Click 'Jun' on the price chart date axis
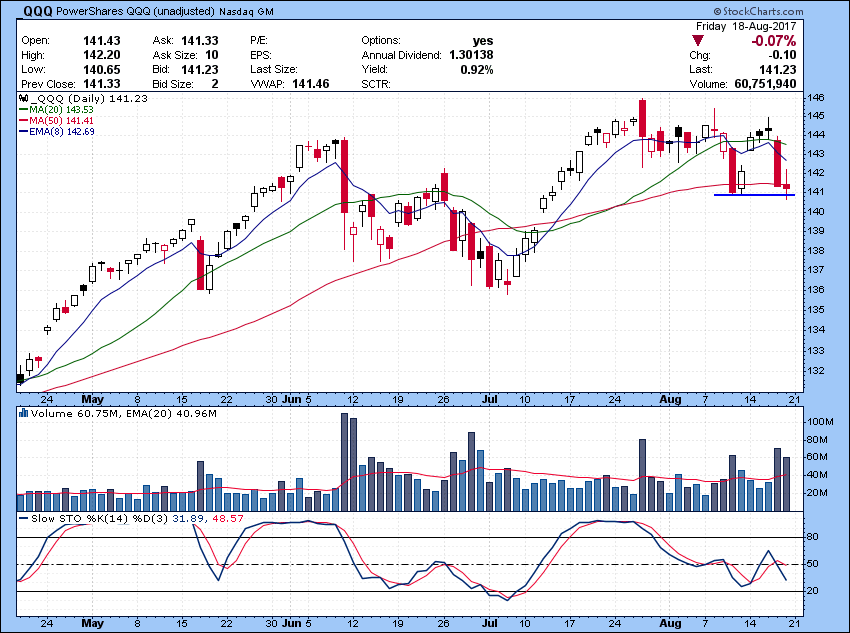This screenshot has height=633, width=850. click(292, 399)
